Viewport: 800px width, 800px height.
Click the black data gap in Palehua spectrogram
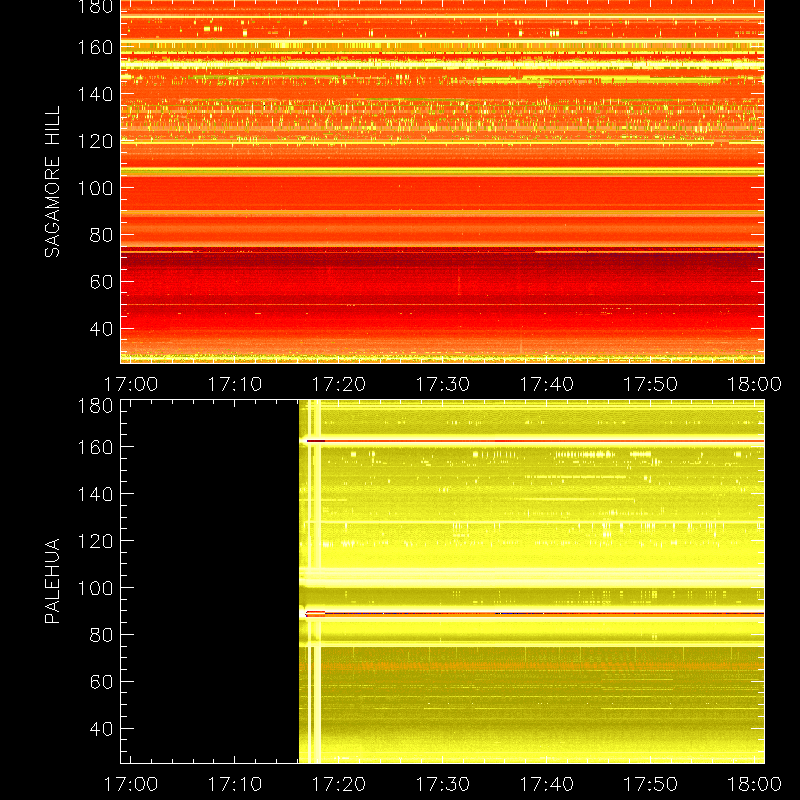[210, 581]
